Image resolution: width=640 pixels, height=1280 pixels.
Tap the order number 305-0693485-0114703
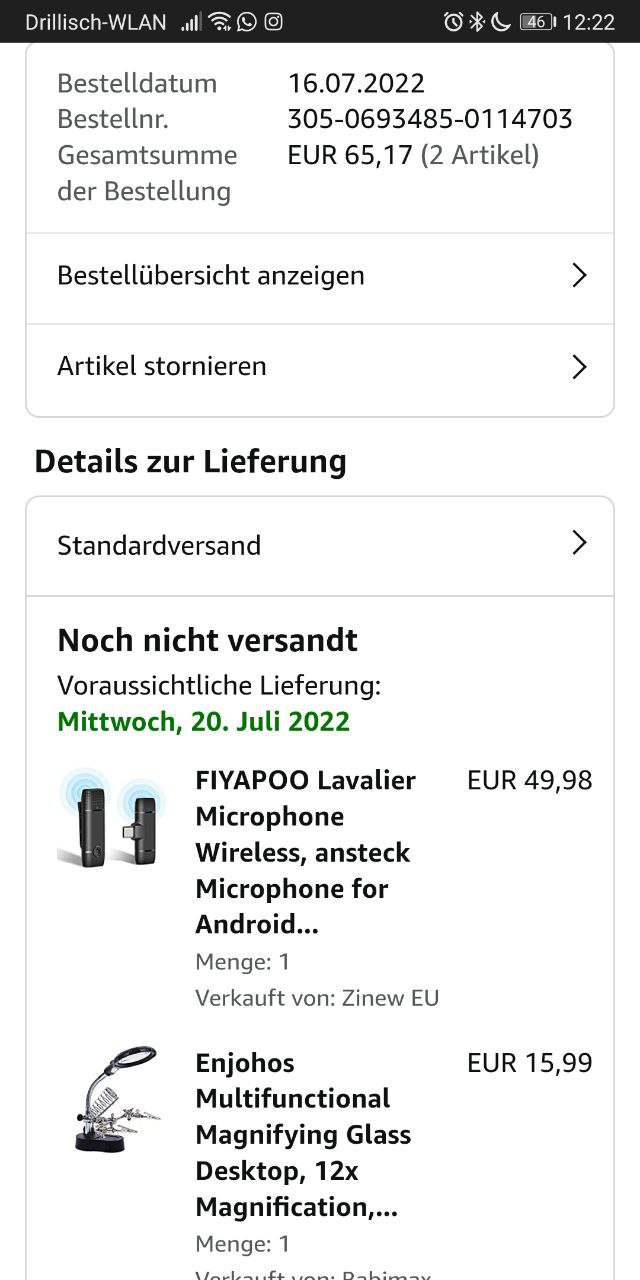[x=429, y=119]
